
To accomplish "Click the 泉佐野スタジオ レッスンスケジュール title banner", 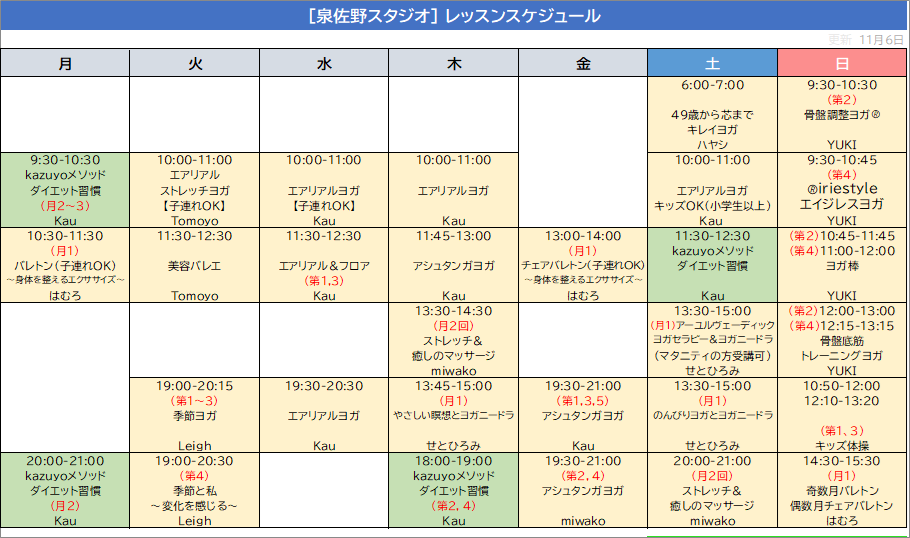I will tap(454, 16).
